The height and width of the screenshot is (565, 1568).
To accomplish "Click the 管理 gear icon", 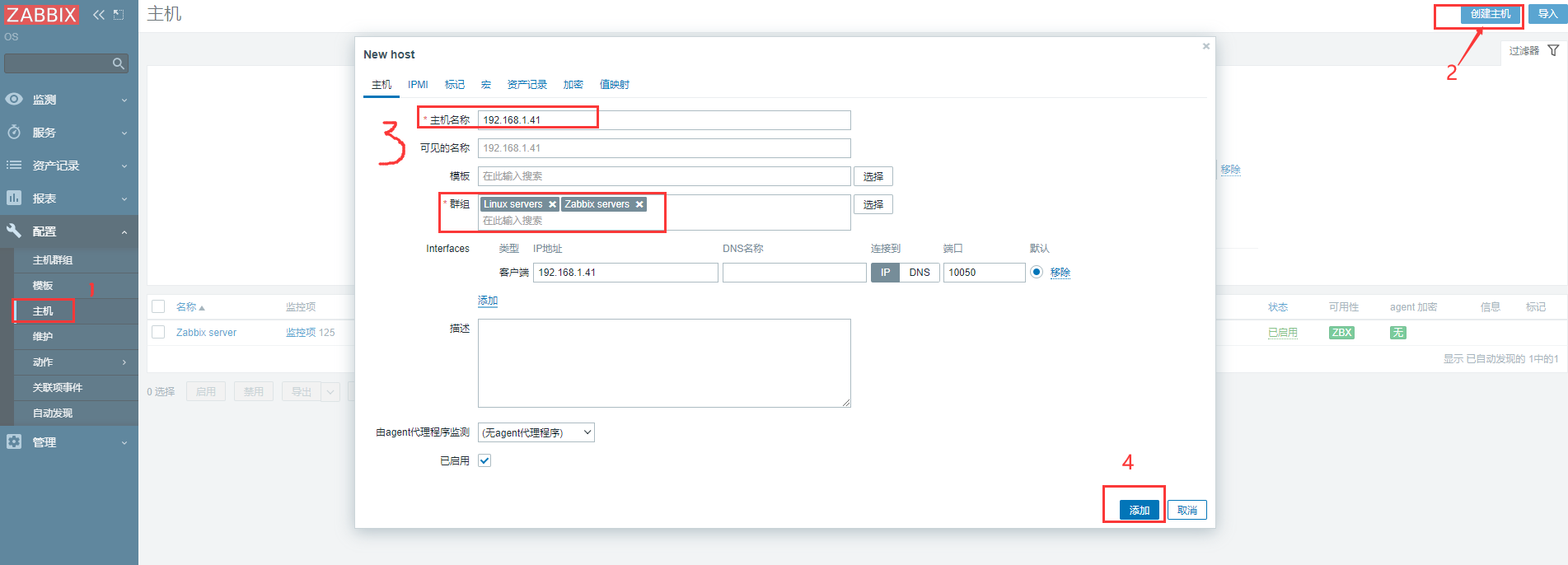I will pyautogui.click(x=14, y=441).
